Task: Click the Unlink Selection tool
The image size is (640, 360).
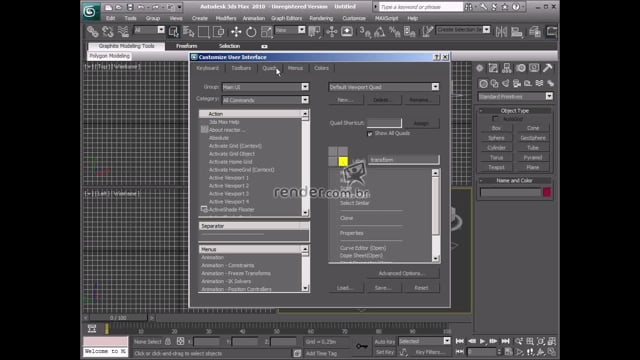Action: pyautogui.click(x=108, y=31)
